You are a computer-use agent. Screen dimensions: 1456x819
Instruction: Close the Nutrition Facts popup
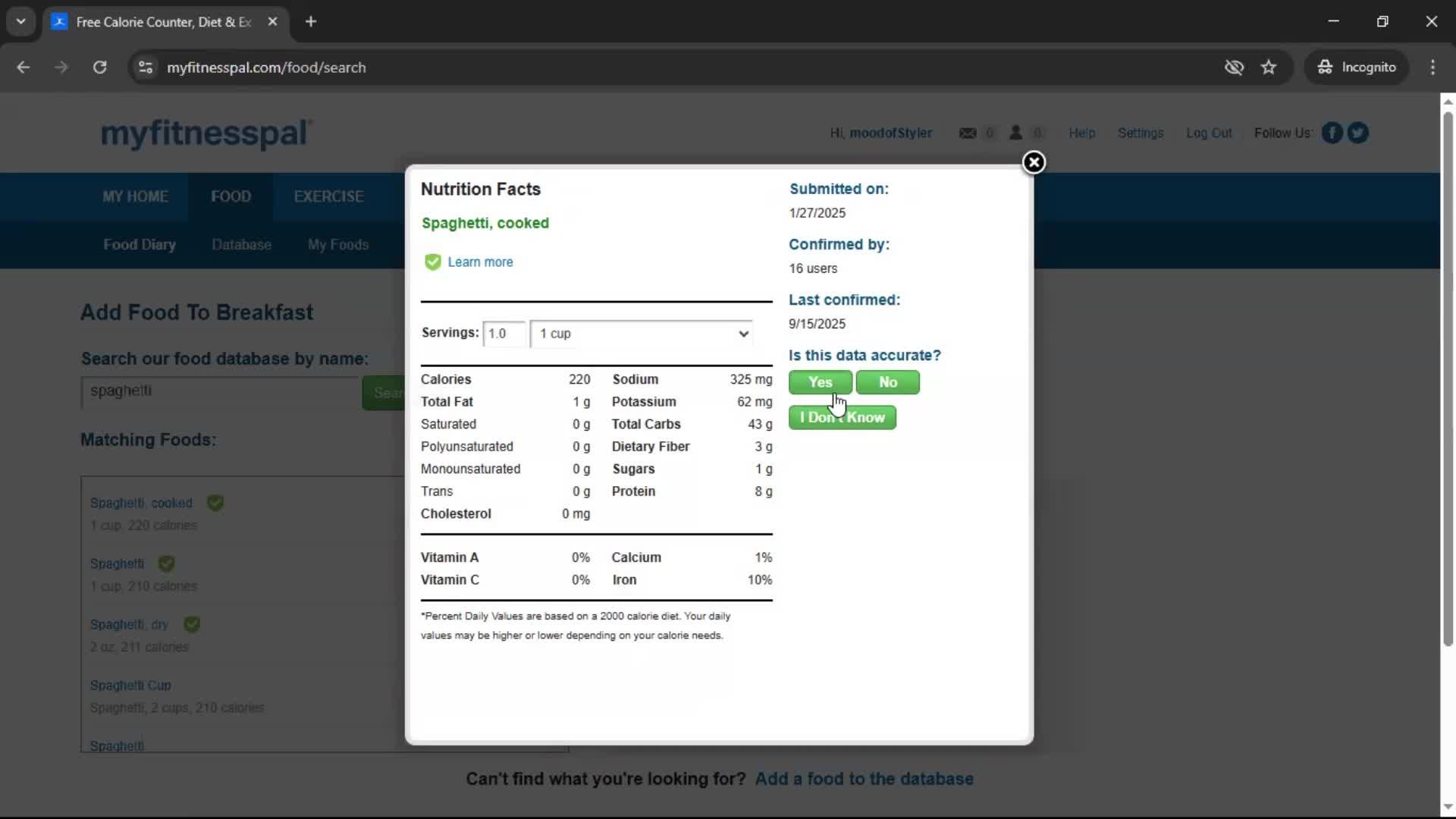[1034, 162]
